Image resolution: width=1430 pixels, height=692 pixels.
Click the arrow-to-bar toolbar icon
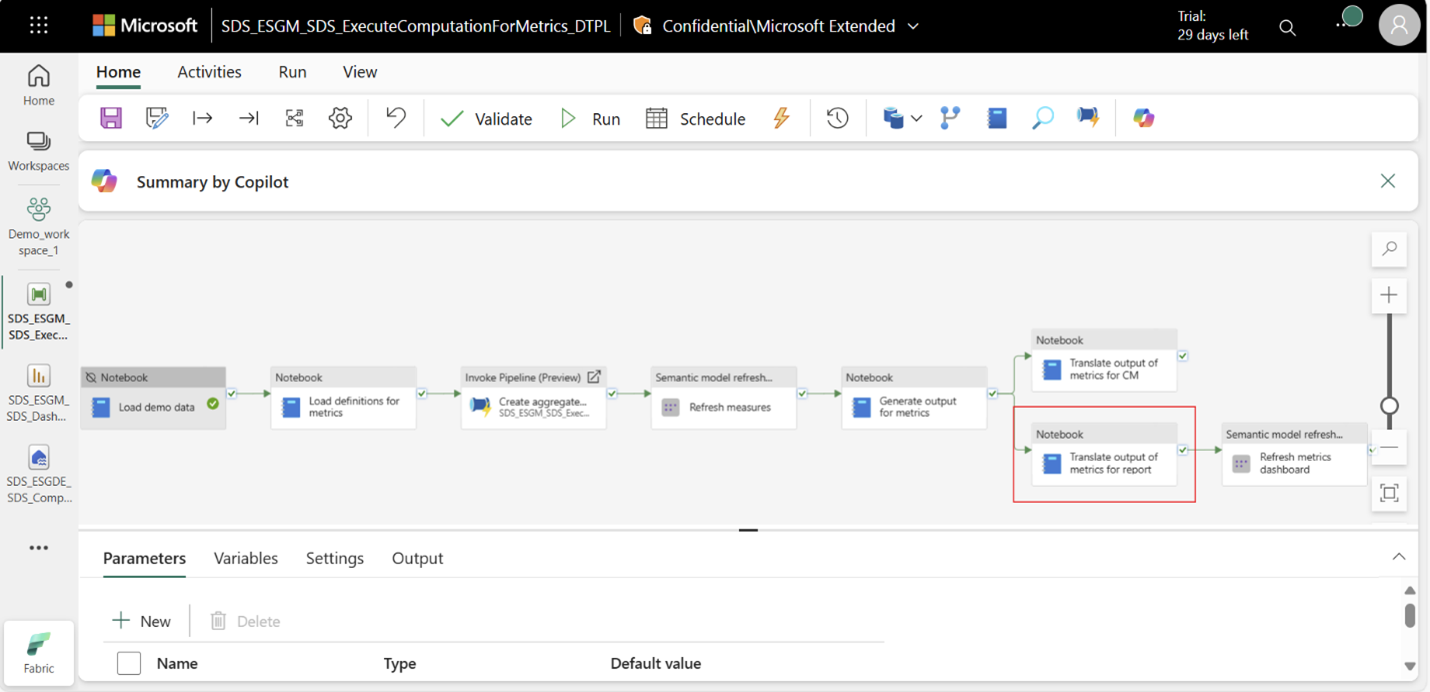point(249,118)
